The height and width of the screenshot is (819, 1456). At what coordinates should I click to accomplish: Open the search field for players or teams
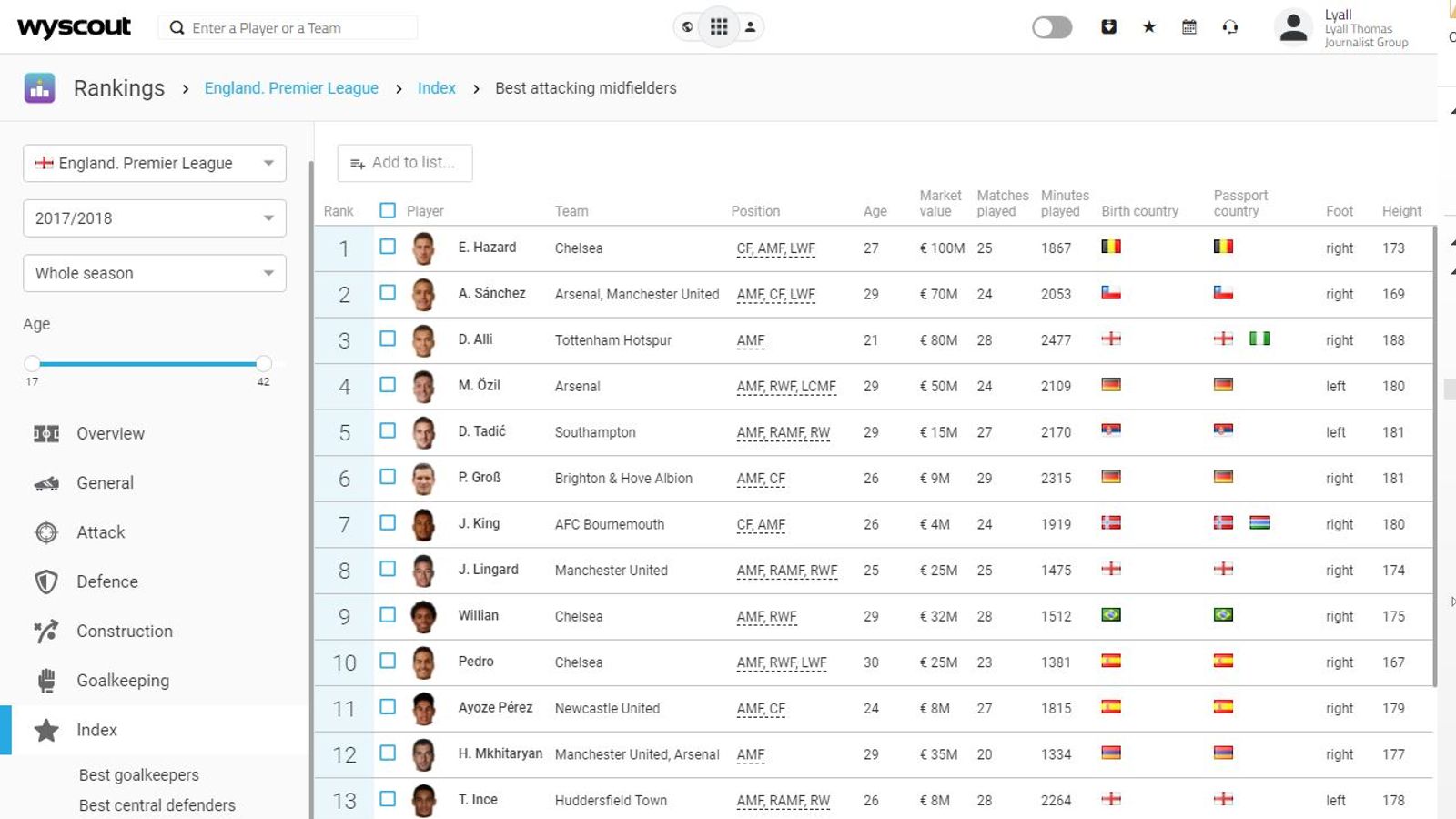coord(287,27)
